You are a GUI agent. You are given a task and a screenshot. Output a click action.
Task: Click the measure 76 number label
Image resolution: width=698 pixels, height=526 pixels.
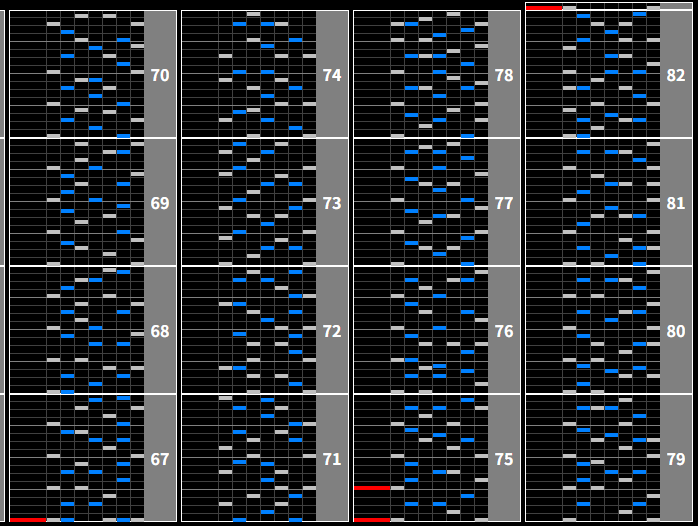point(504,331)
